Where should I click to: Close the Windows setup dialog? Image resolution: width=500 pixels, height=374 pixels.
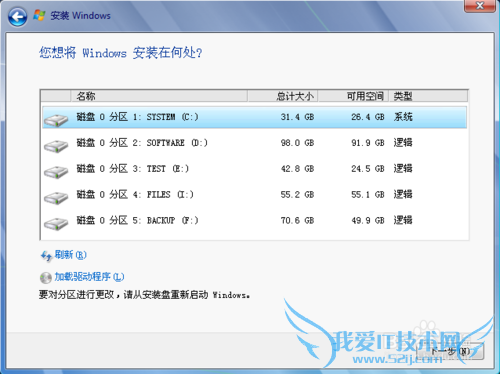pos(480,6)
